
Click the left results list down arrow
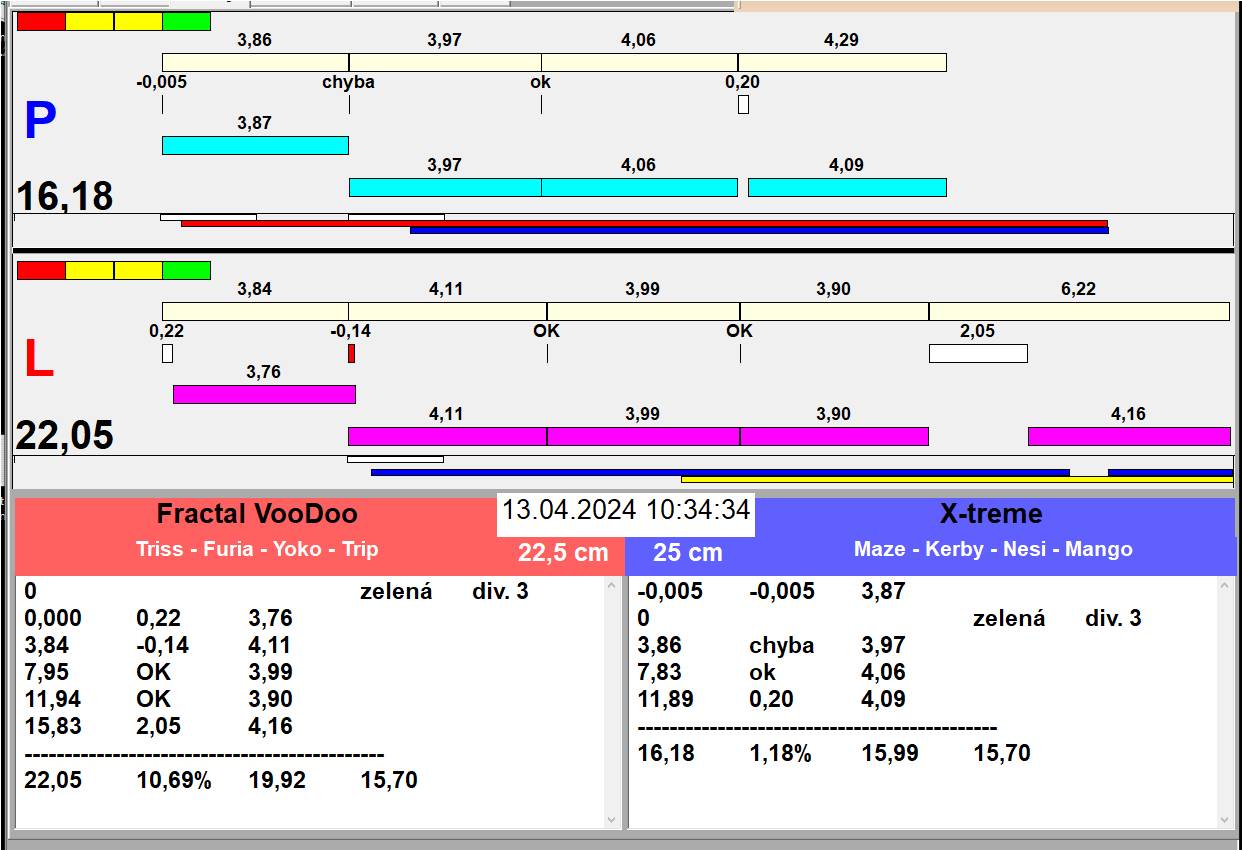[x=612, y=819]
